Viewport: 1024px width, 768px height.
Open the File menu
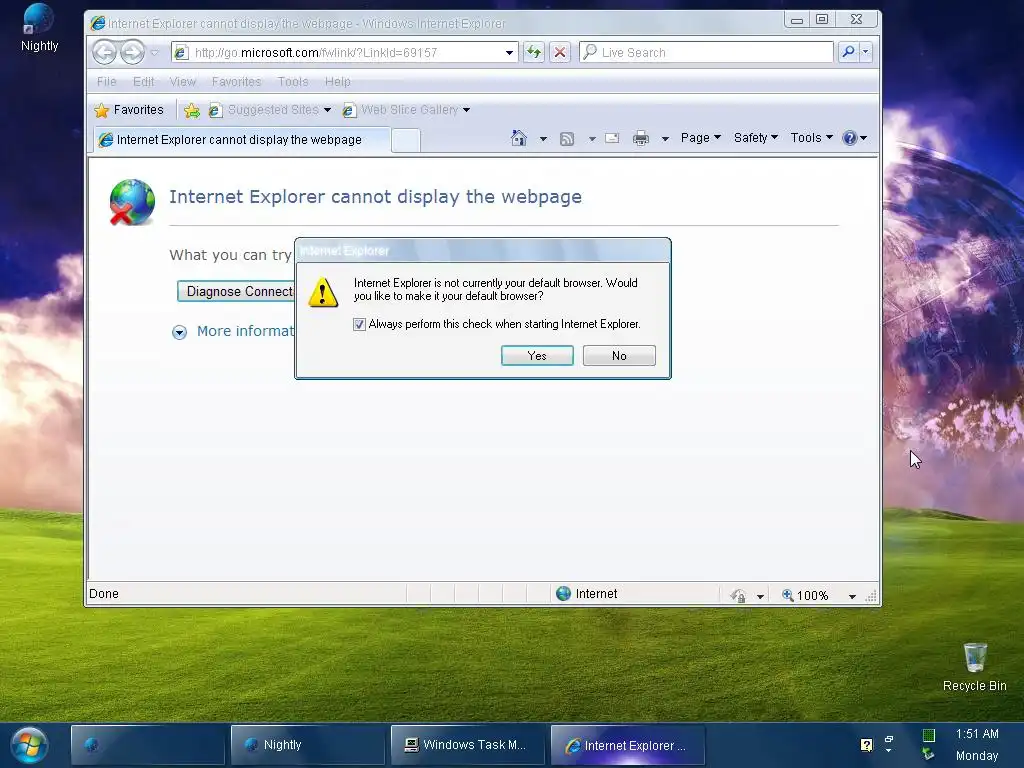106,82
